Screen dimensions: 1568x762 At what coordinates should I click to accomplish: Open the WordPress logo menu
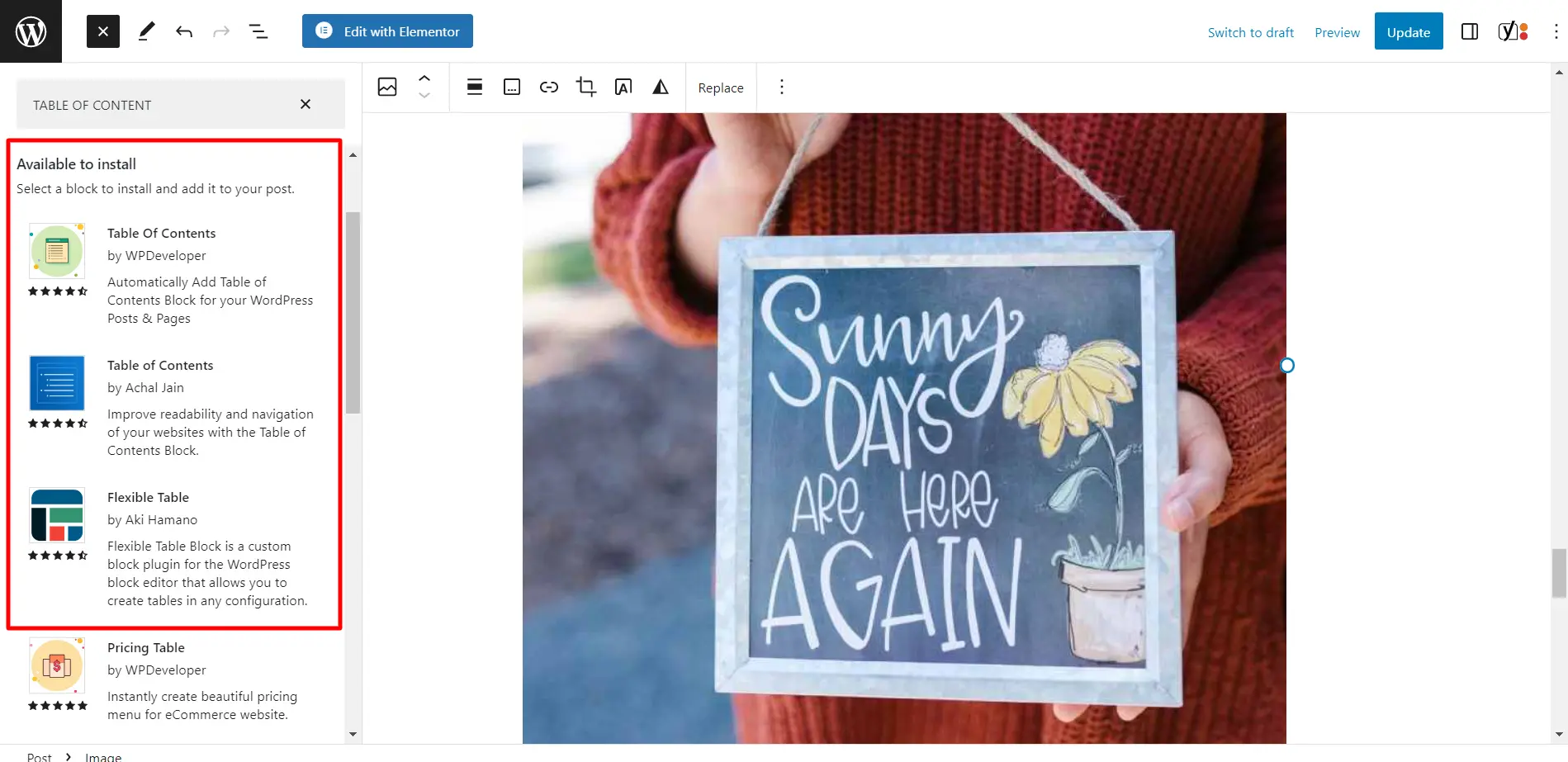coord(31,31)
